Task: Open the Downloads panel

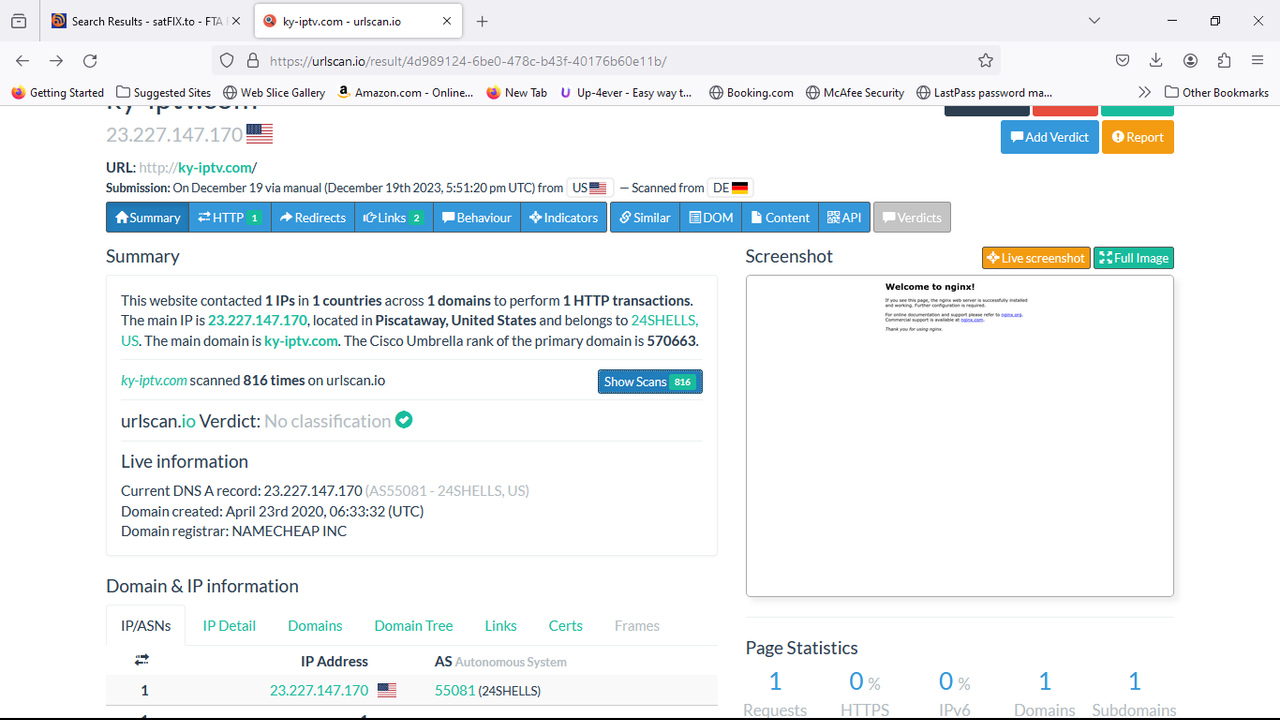Action: click(1156, 61)
